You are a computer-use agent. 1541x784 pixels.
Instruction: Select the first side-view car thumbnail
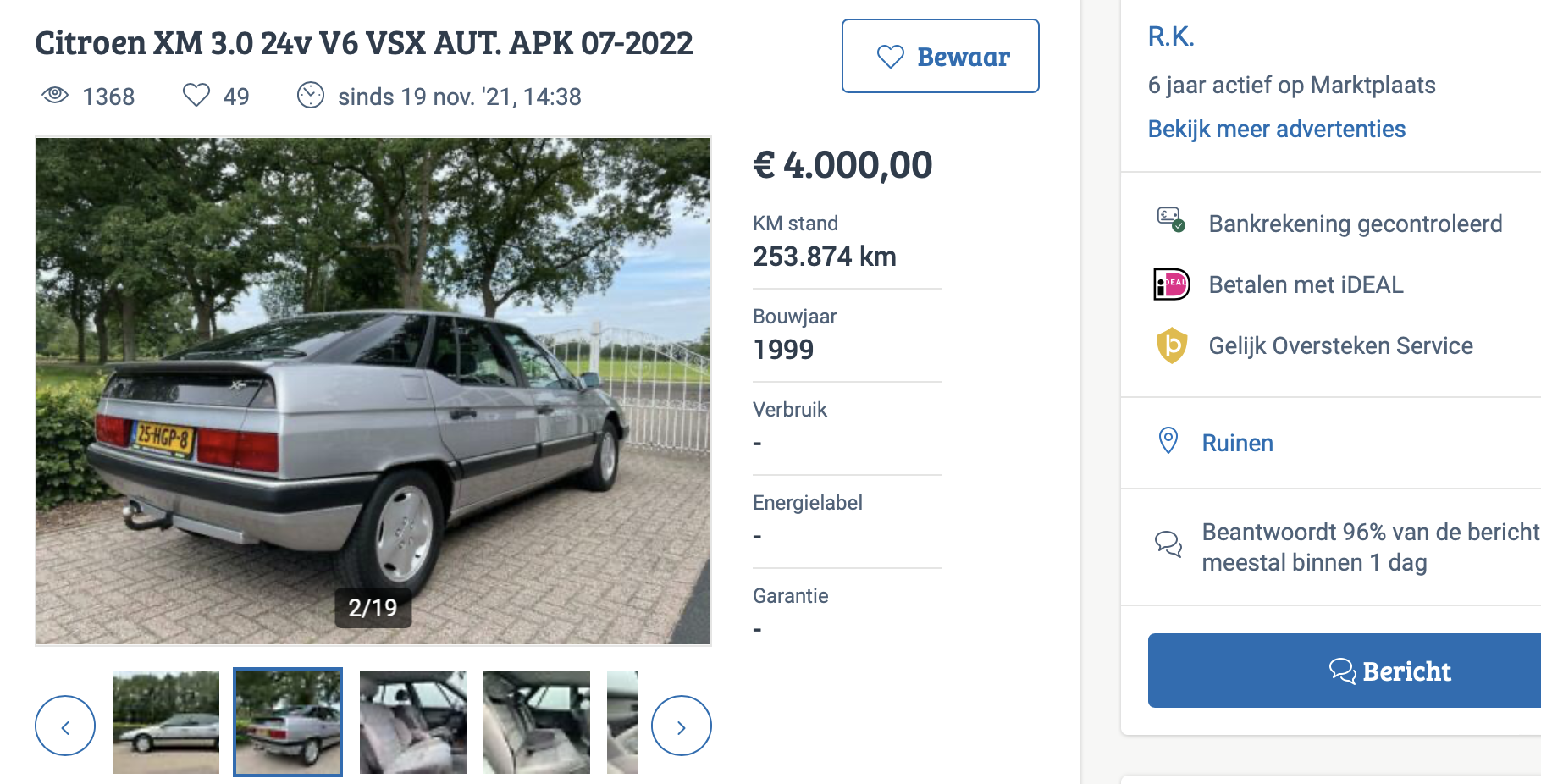[x=166, y=722]
